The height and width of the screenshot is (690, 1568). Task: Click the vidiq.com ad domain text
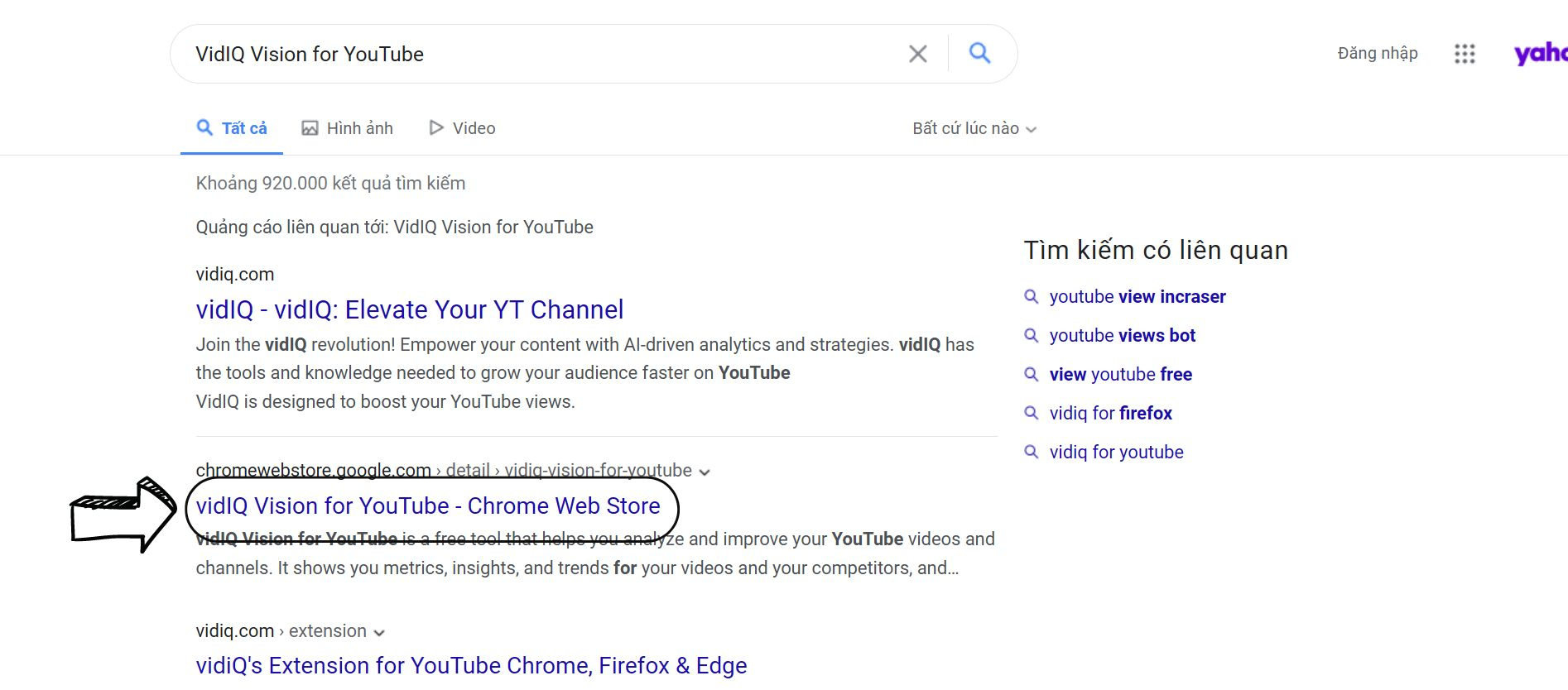coord(235,274)
